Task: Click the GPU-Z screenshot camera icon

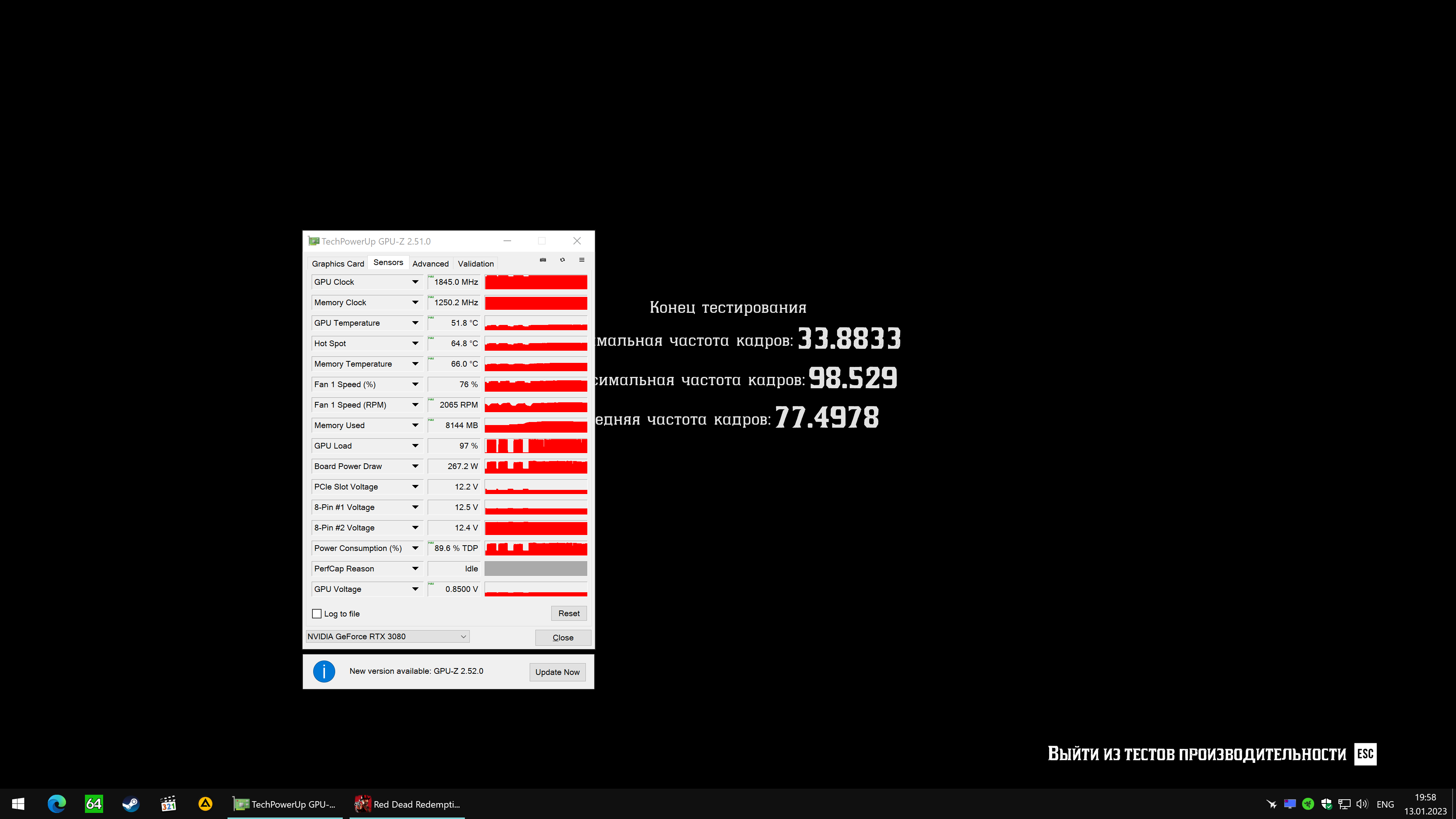Action: point(543,260)
